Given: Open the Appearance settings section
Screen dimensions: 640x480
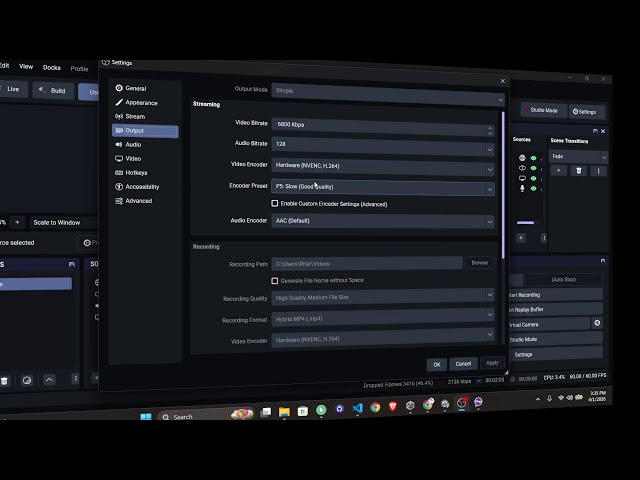Looking at the screenshot, I should tap(136, 102).
